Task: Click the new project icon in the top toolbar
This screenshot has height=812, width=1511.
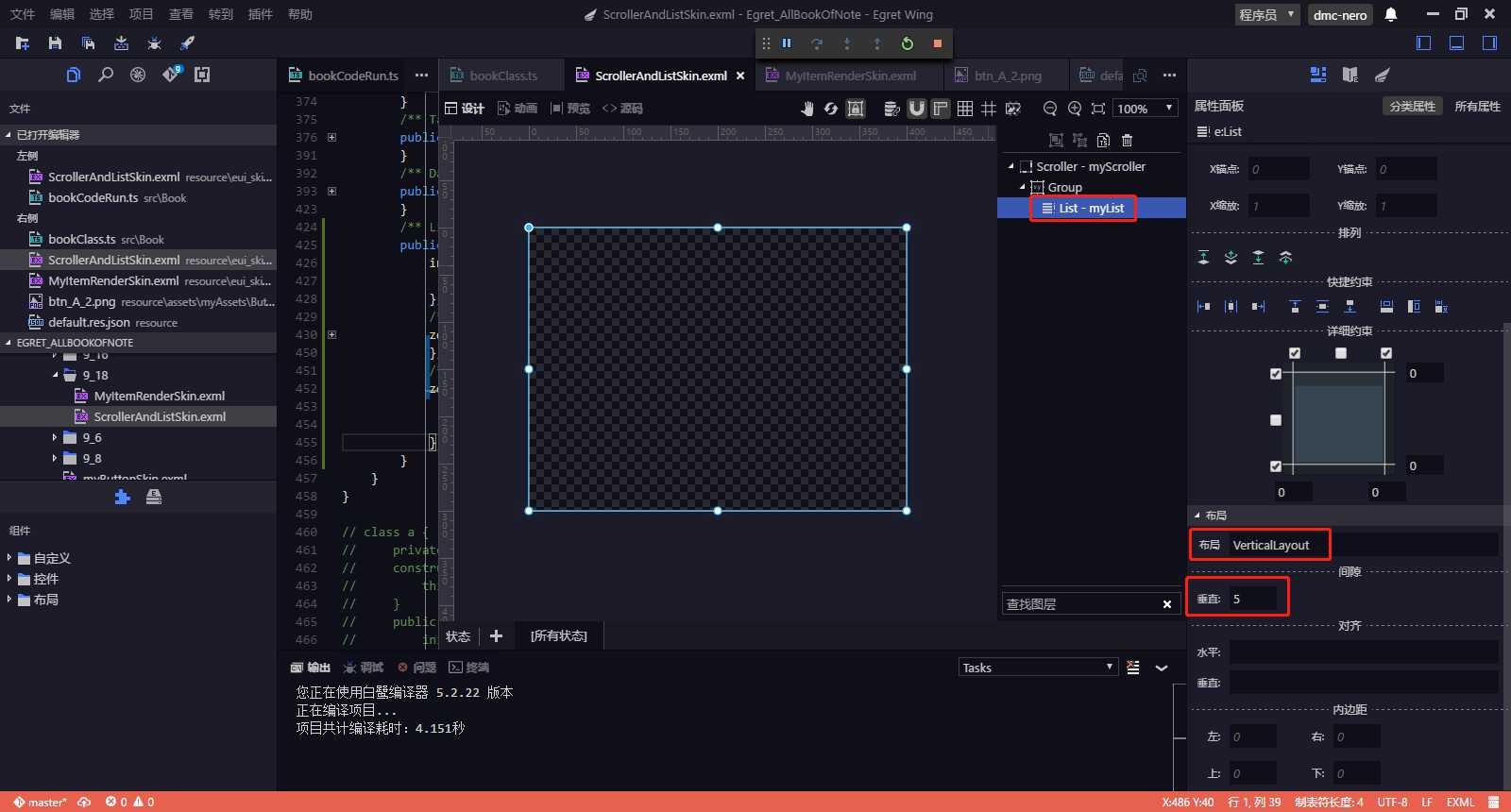Action: tap(23, 43)
